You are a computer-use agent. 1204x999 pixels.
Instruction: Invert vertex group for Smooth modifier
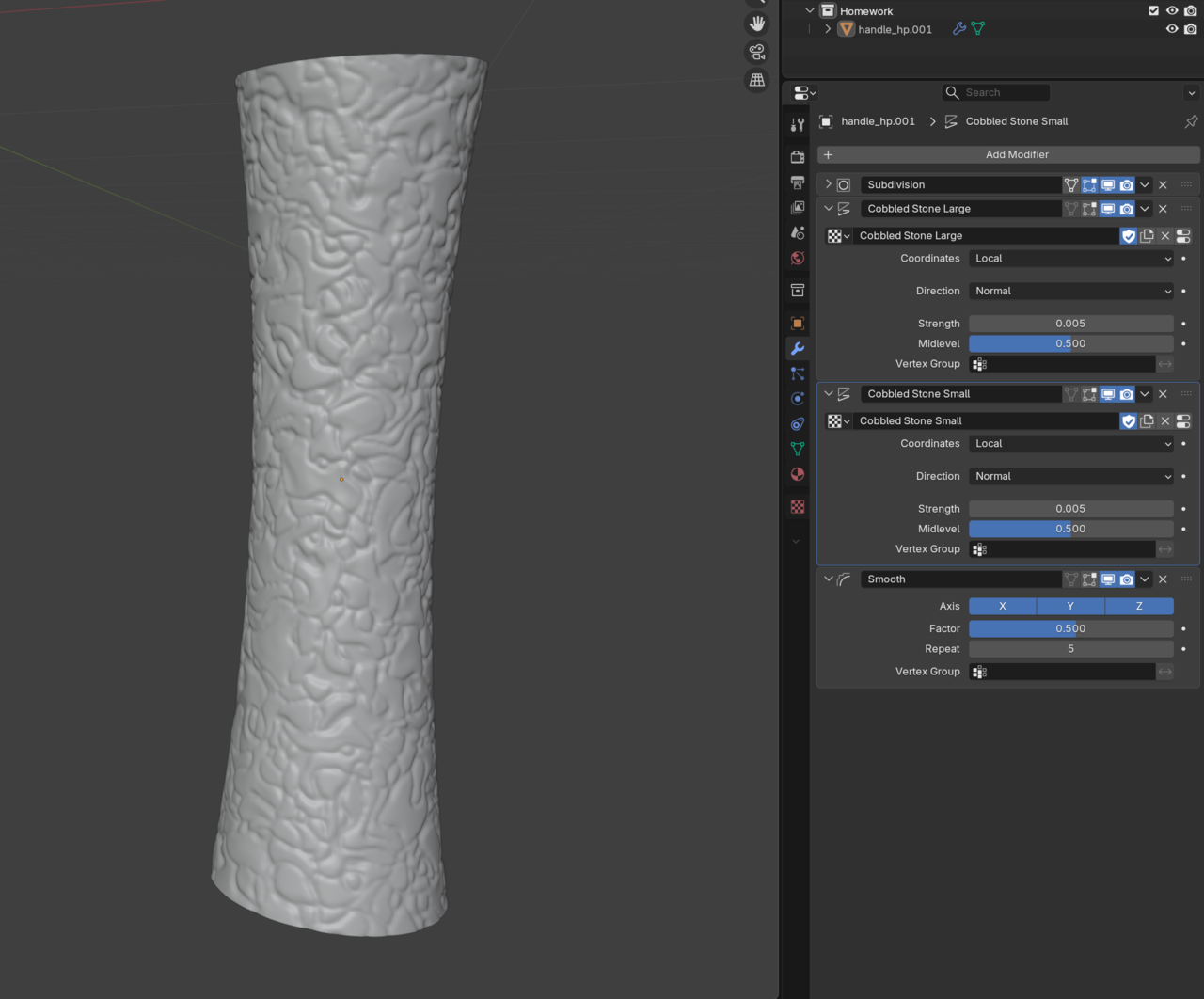point(1165,672)
